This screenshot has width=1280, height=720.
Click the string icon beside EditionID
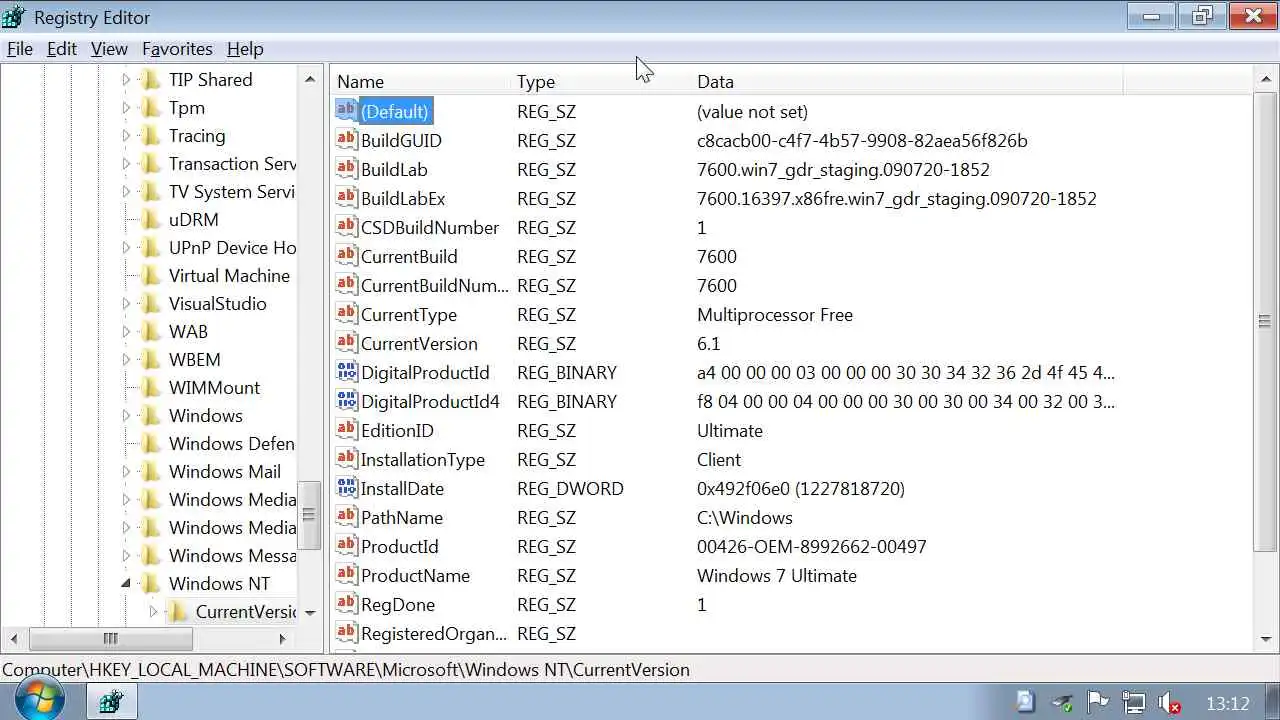click(x=346, y=429)
